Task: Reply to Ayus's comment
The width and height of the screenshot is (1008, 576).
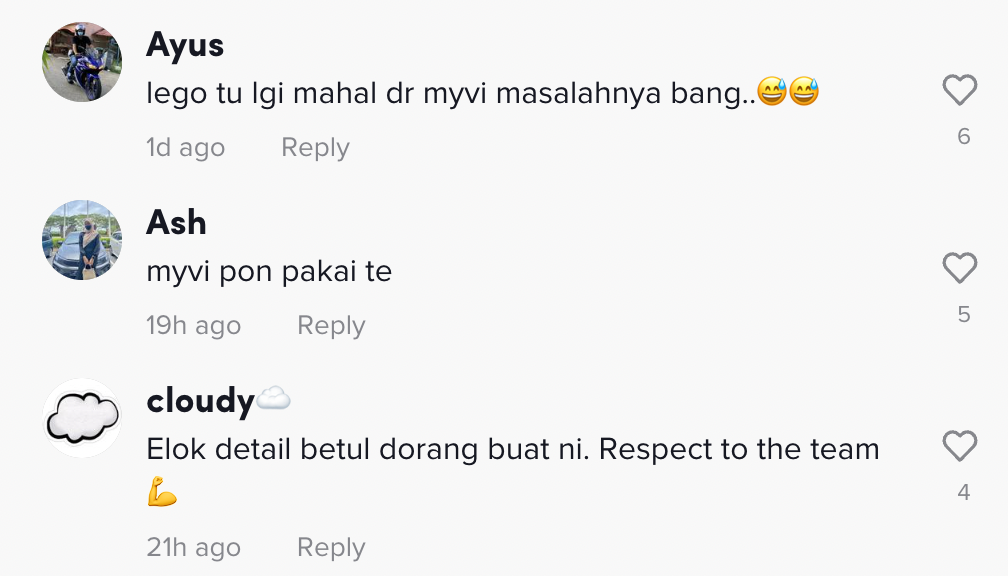Action: point(315,148)
